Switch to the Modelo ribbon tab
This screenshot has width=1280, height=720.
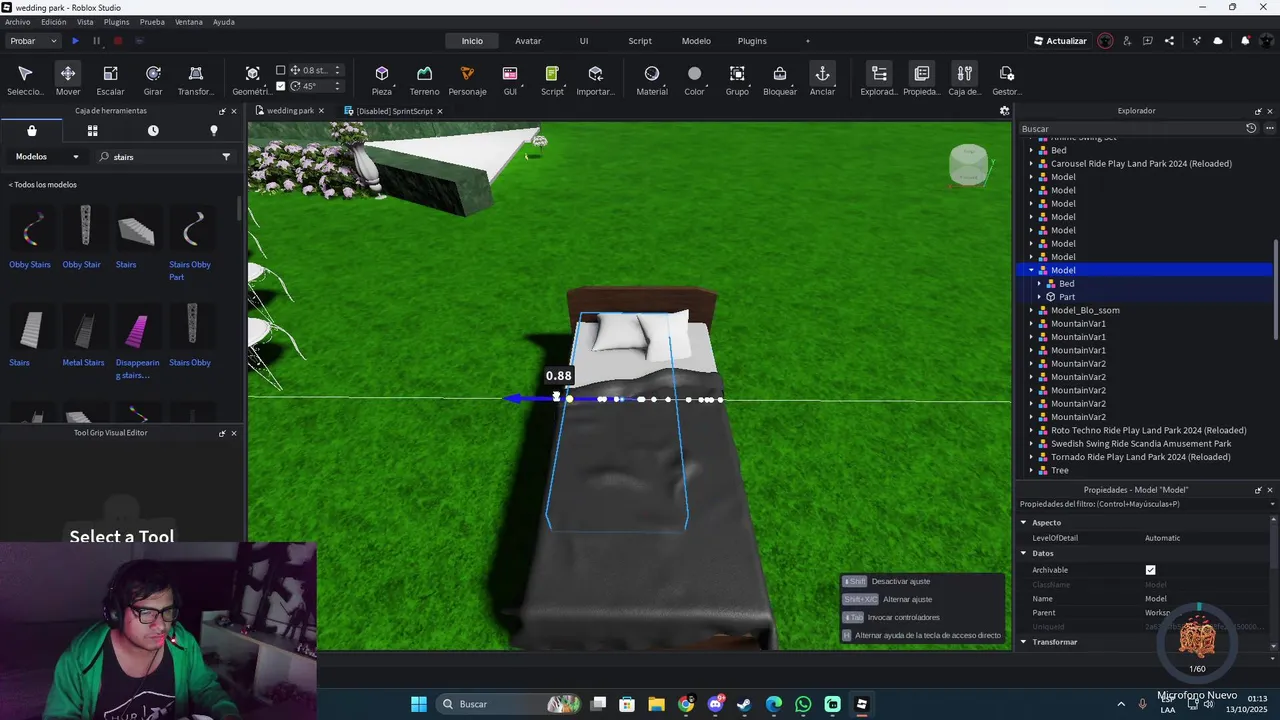tap(696, 41)
